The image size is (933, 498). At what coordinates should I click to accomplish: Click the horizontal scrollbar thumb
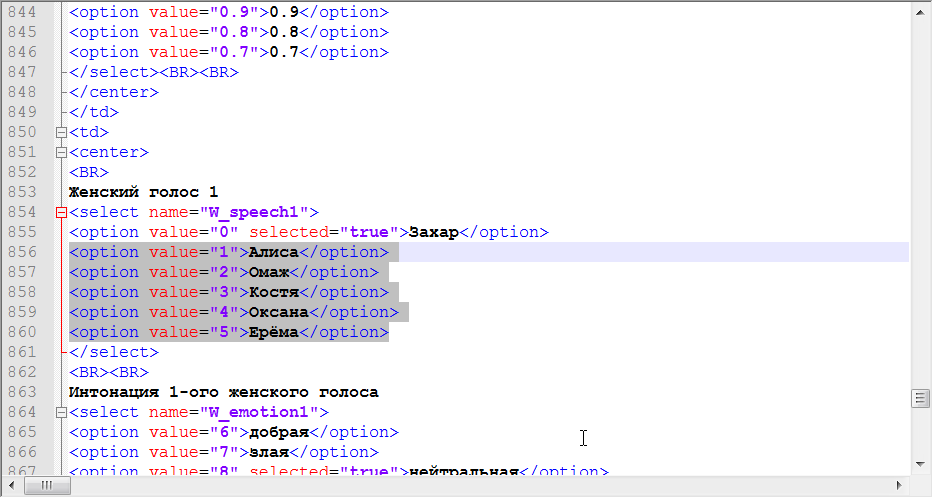pos(47,486)
